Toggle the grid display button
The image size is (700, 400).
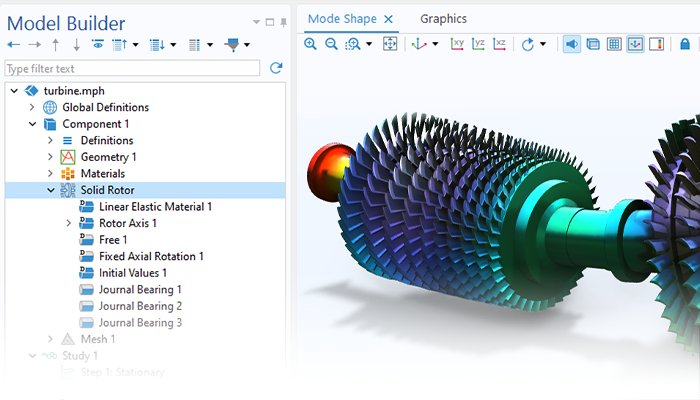click(614, 44)
